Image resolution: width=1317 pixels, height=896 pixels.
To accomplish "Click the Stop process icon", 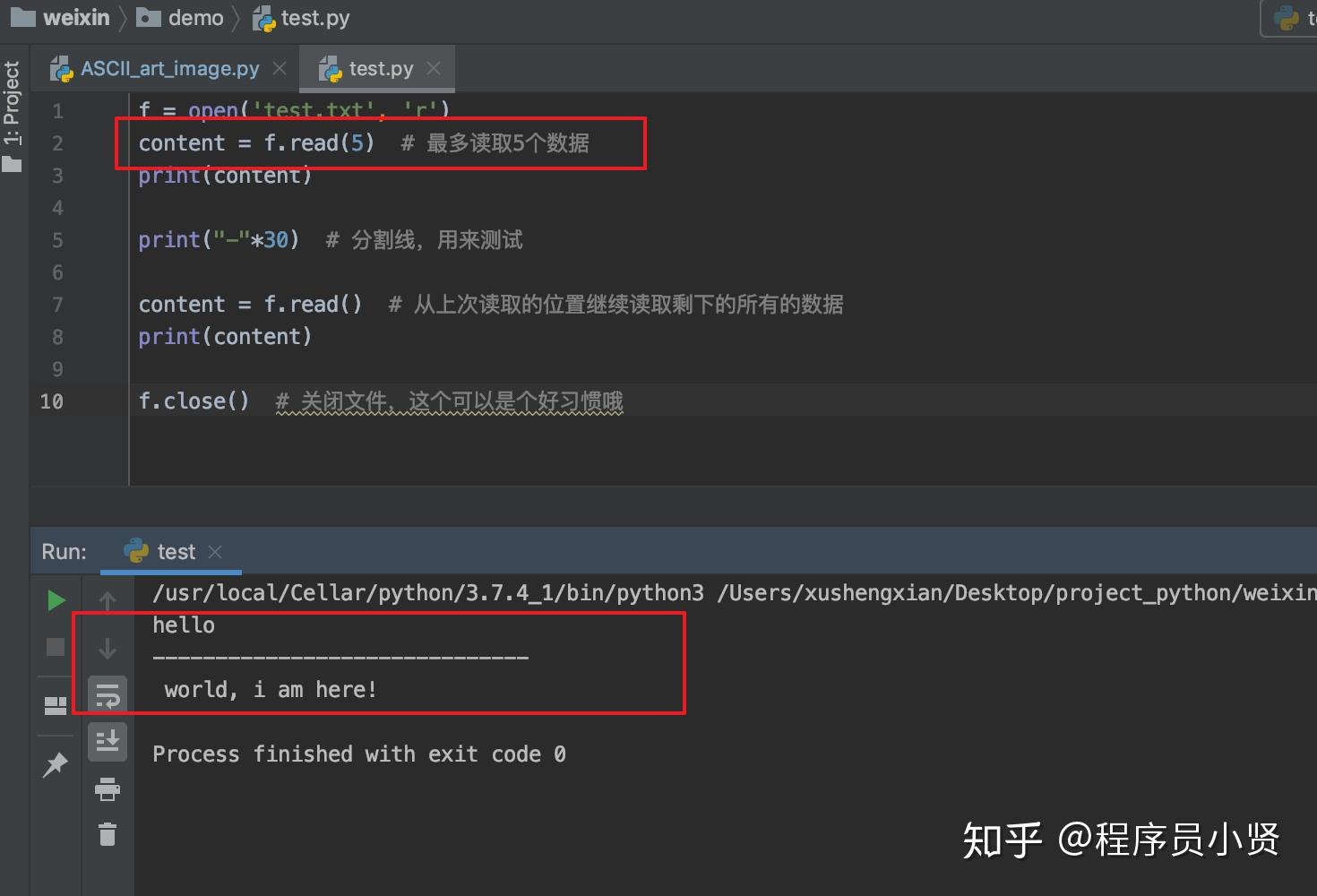I will click(x=56, y=647).
